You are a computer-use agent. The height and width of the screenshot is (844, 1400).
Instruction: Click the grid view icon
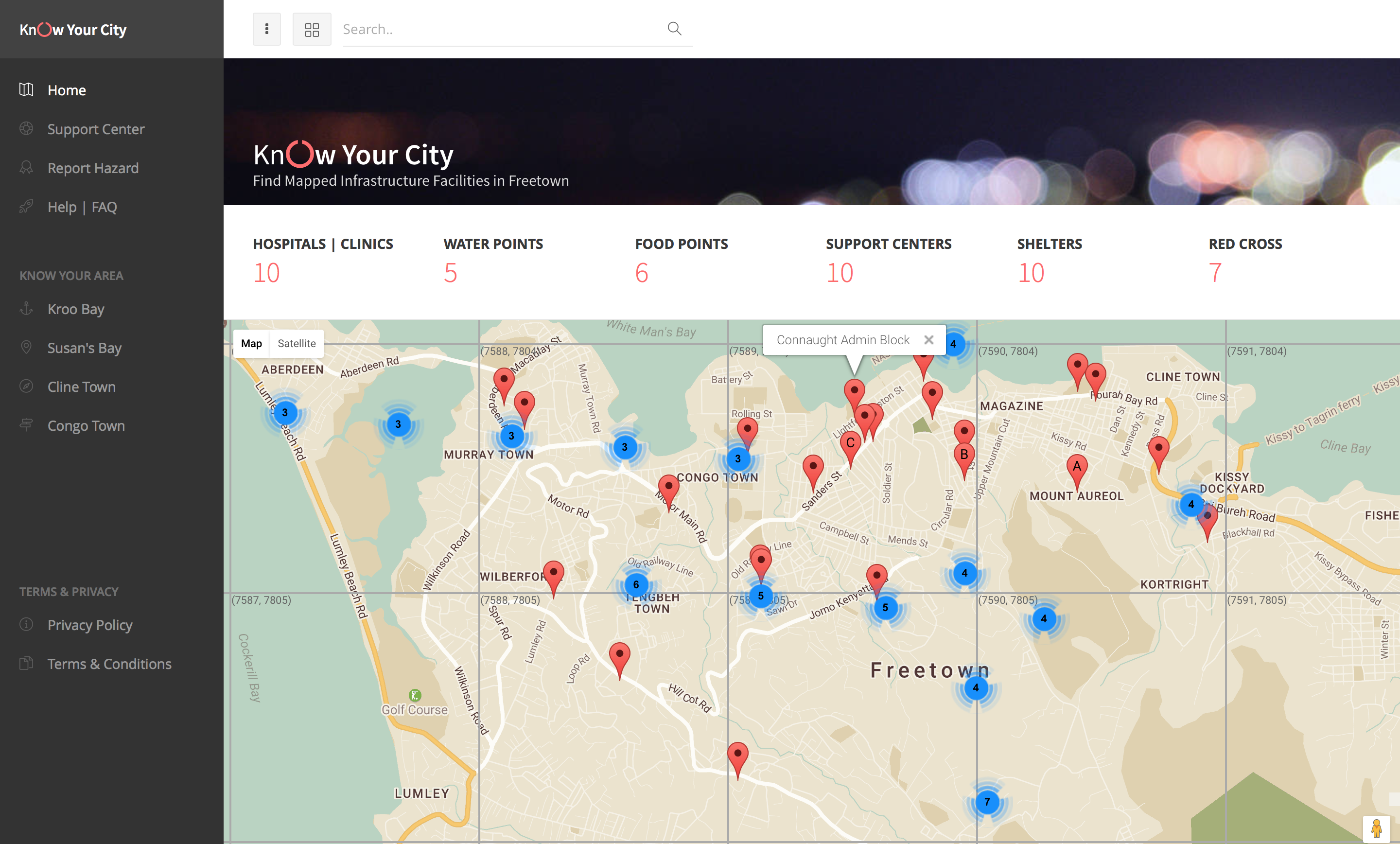[312, 30]
